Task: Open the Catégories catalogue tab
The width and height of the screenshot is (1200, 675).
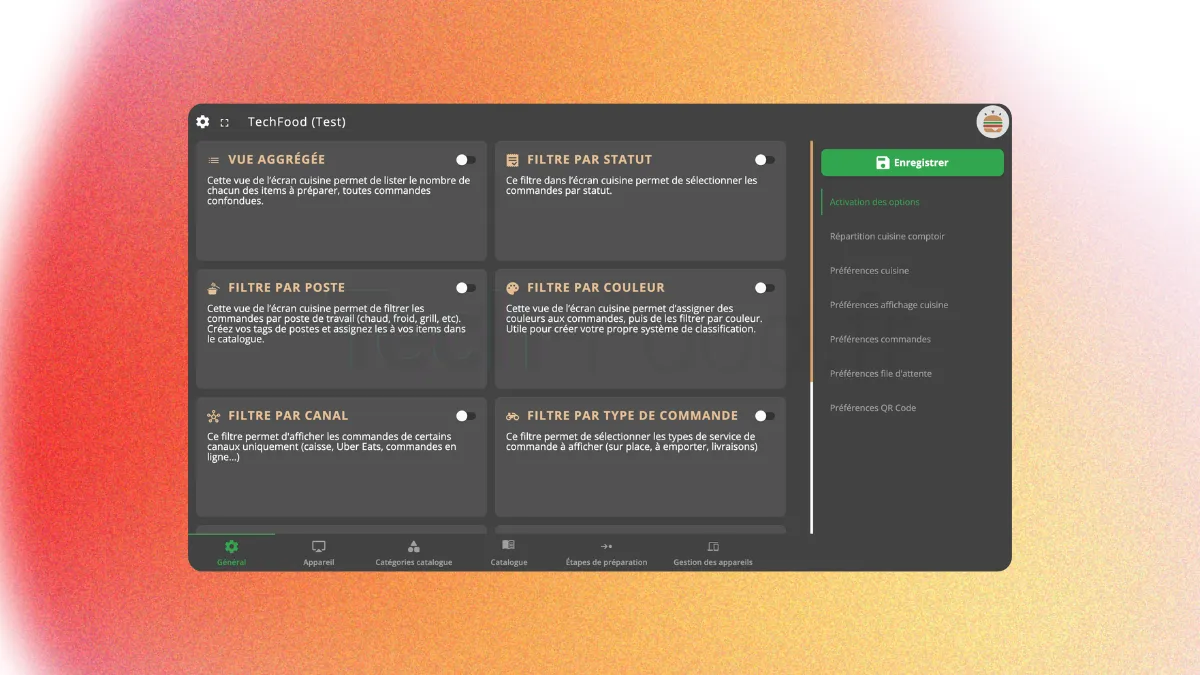Action: click(414, 552)
